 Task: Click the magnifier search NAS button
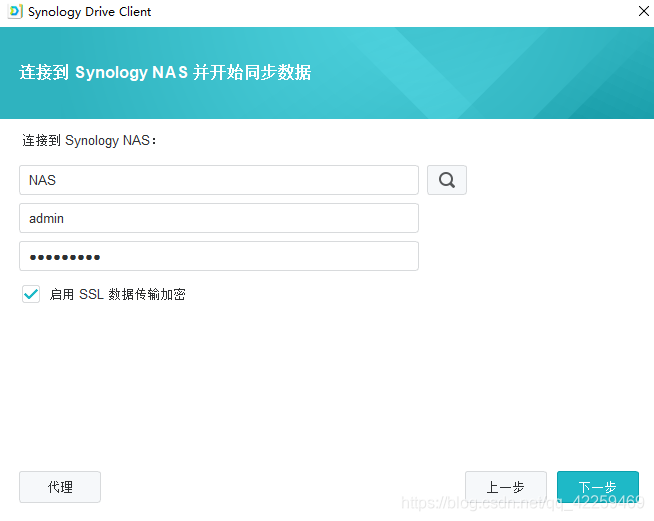447,180
